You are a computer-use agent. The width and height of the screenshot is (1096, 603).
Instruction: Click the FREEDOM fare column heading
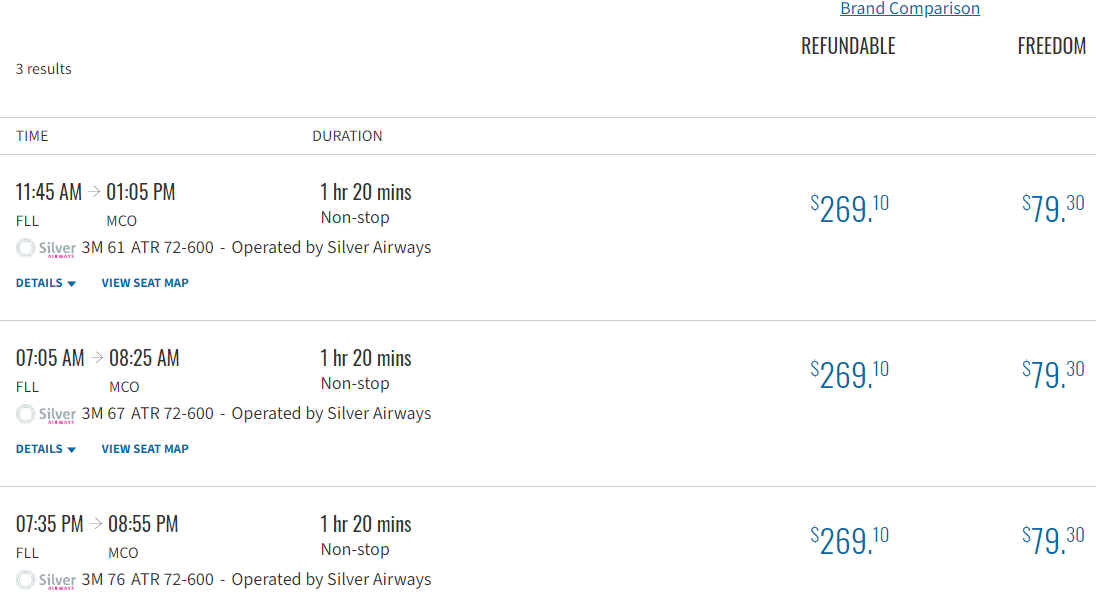[1052, 46]
